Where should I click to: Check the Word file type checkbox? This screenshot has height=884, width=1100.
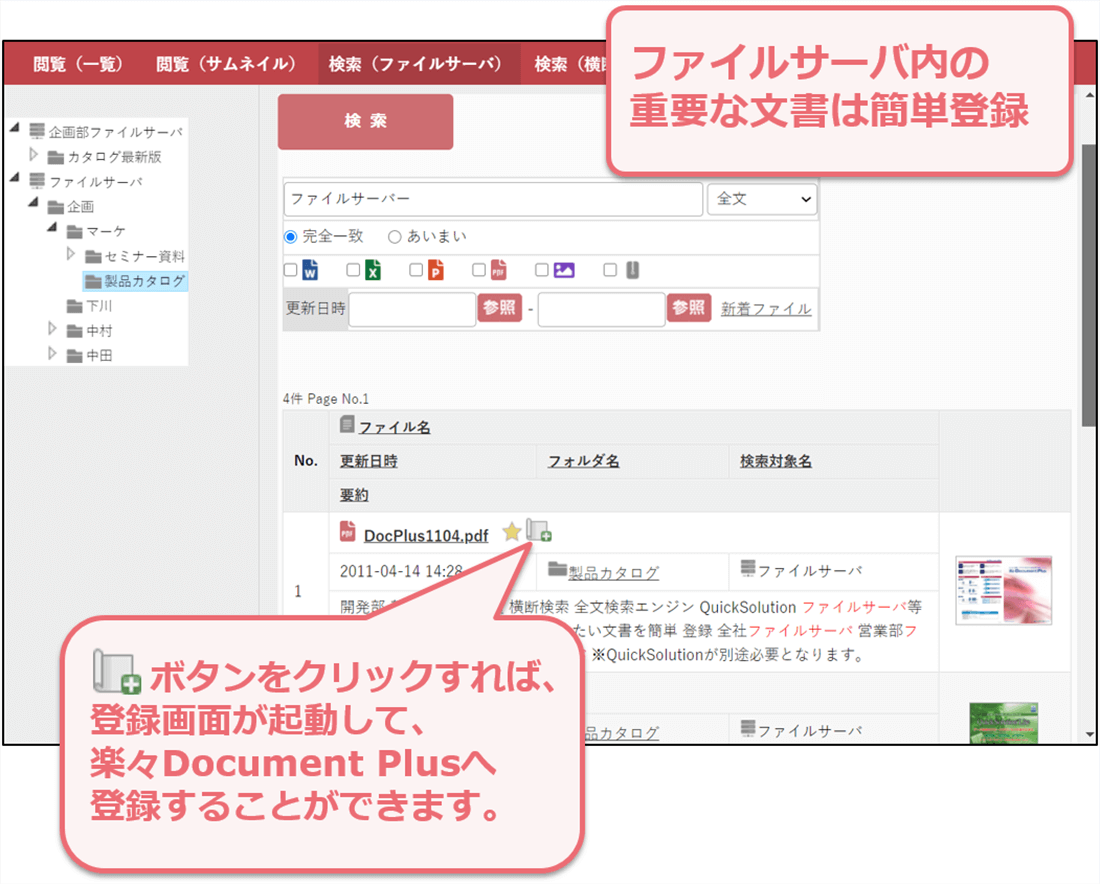[x=290, y=269]
